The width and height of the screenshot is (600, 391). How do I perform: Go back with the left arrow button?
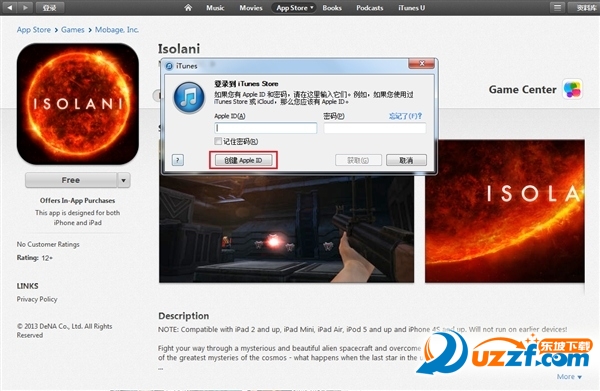[10, 7]
